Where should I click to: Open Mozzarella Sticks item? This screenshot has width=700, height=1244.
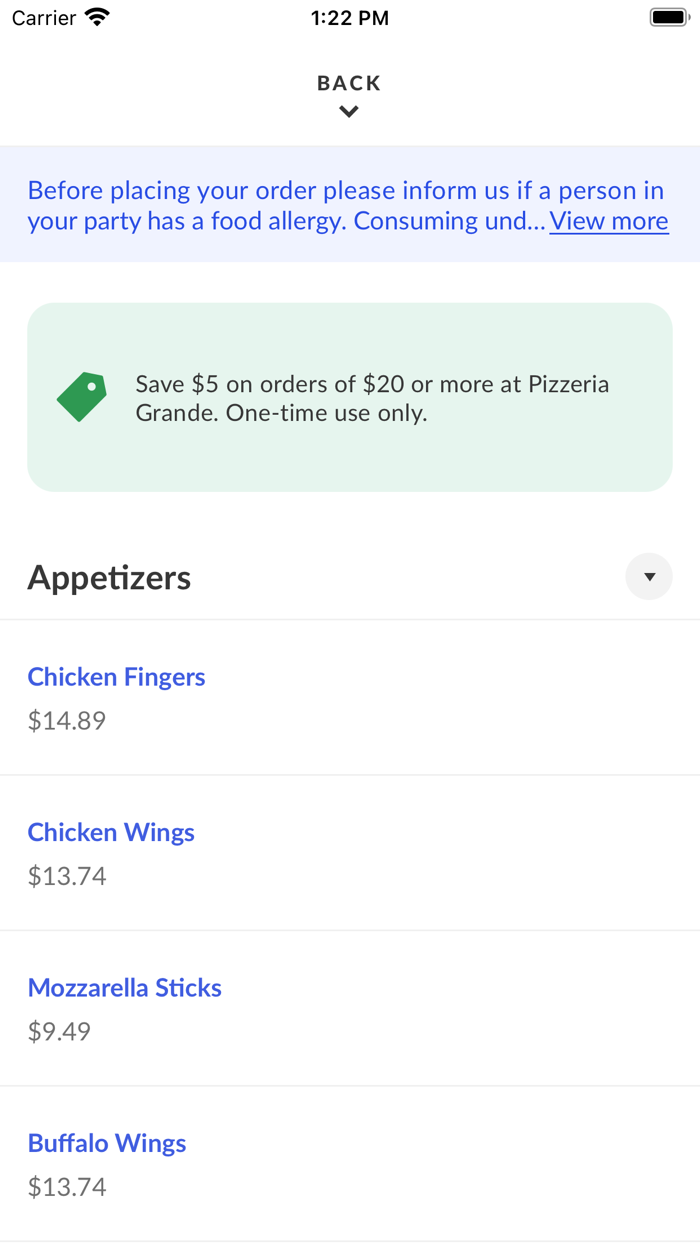[124, 987]
